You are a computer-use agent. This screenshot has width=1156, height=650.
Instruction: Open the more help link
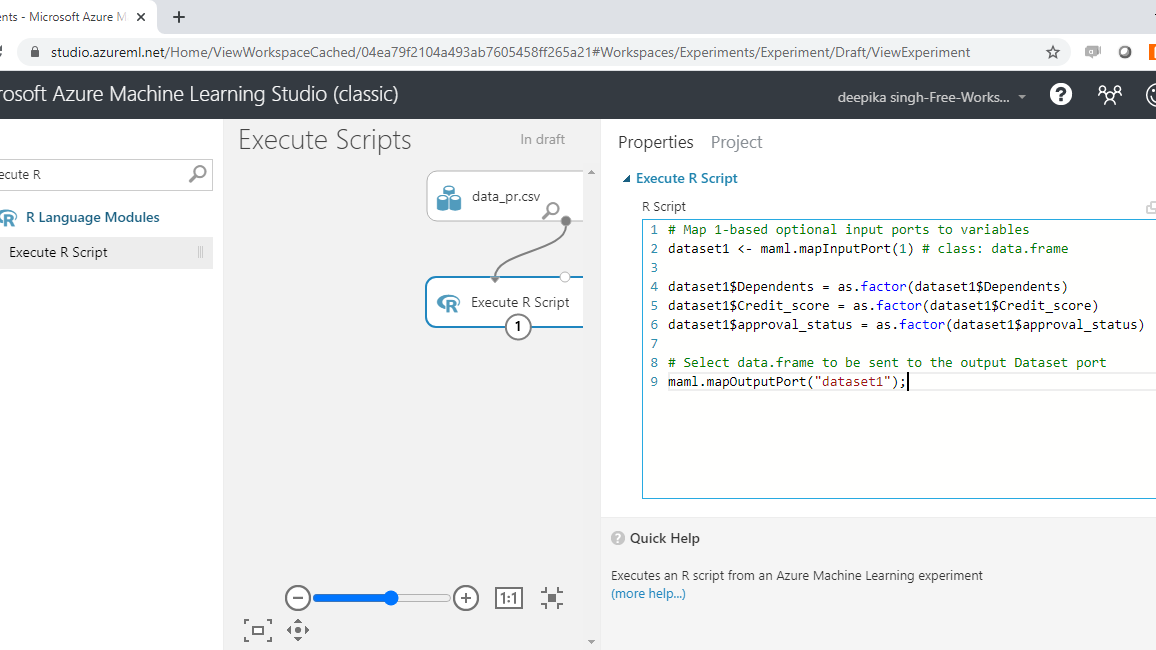pos(648,594)
